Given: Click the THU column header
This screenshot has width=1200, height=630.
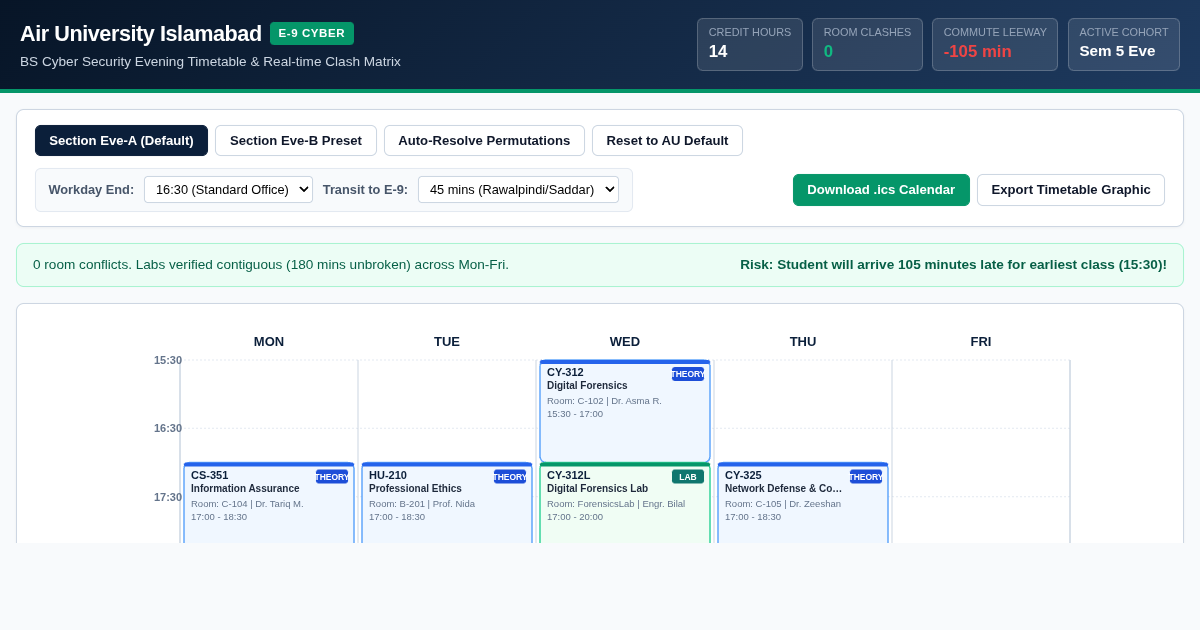Looking at the screenshot, I should pyautogui.click(x=803, y=342).
